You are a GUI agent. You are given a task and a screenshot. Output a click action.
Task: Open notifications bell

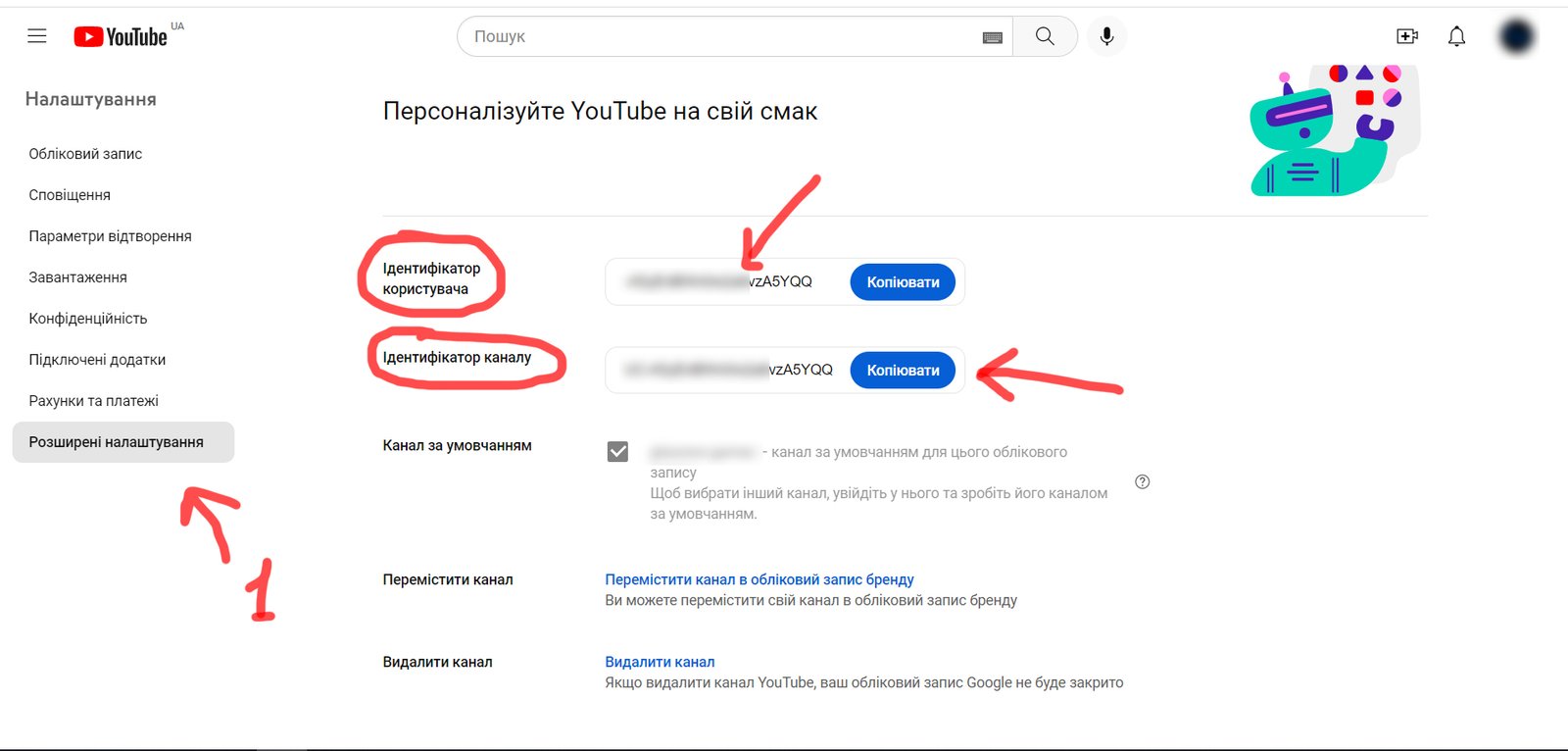[1457, 36]
